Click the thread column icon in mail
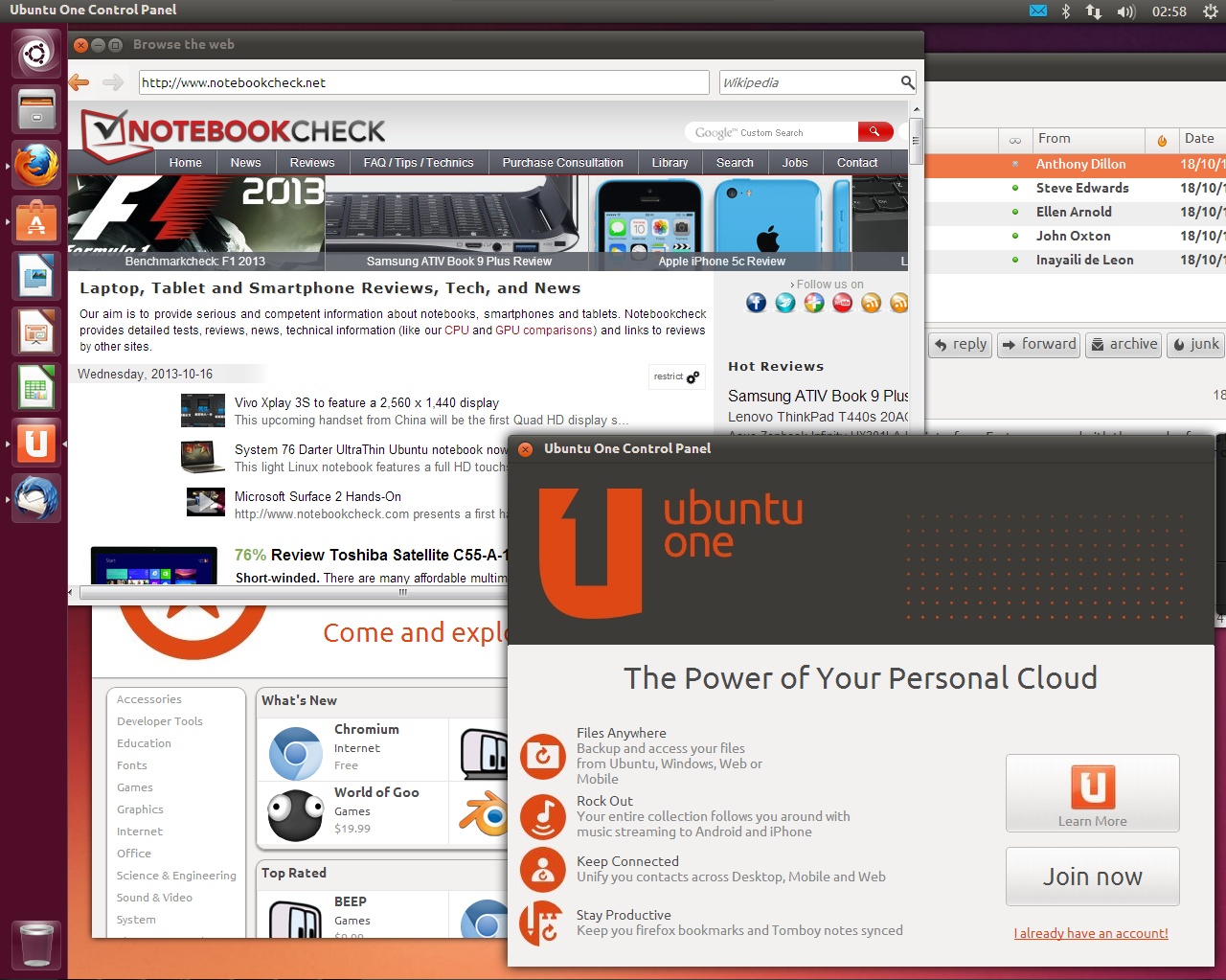 [1015, 141]
